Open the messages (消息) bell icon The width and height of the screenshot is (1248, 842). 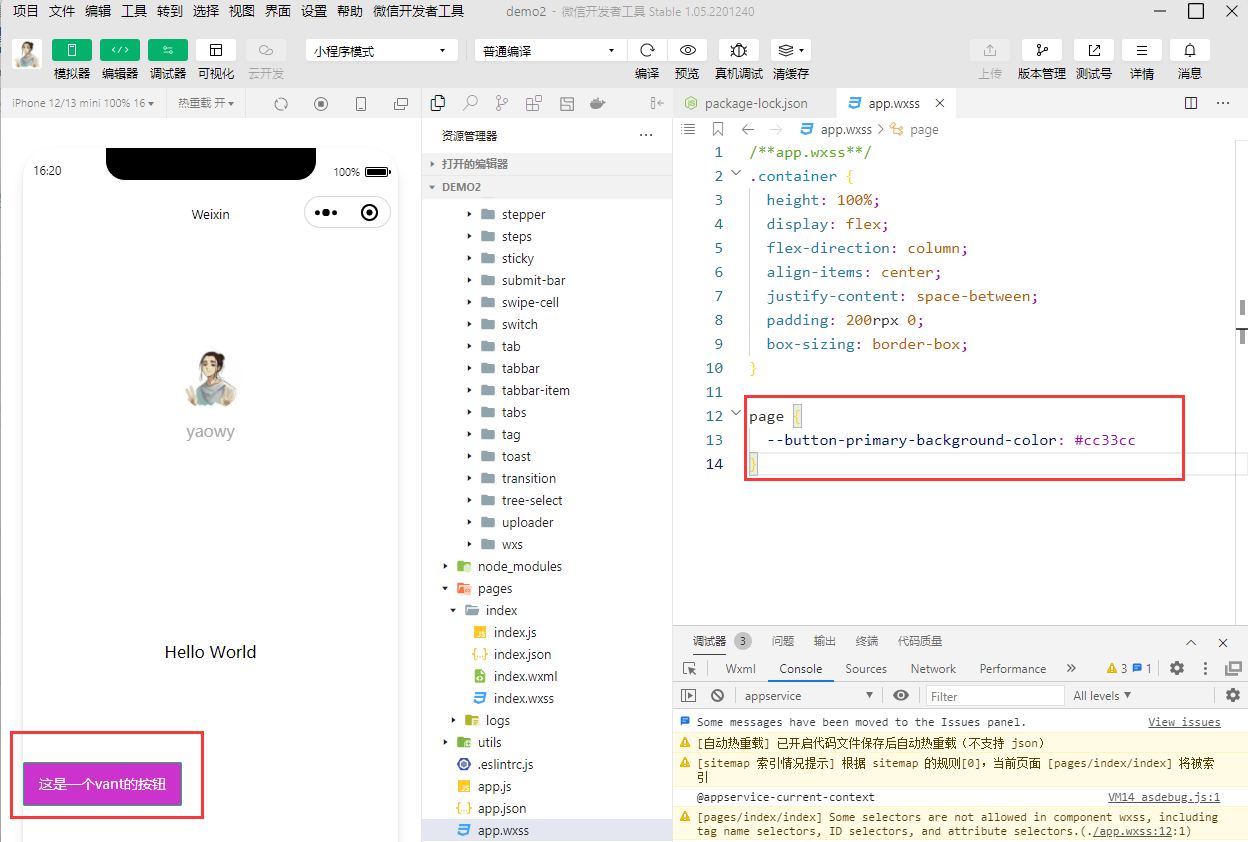[1190, 50]
